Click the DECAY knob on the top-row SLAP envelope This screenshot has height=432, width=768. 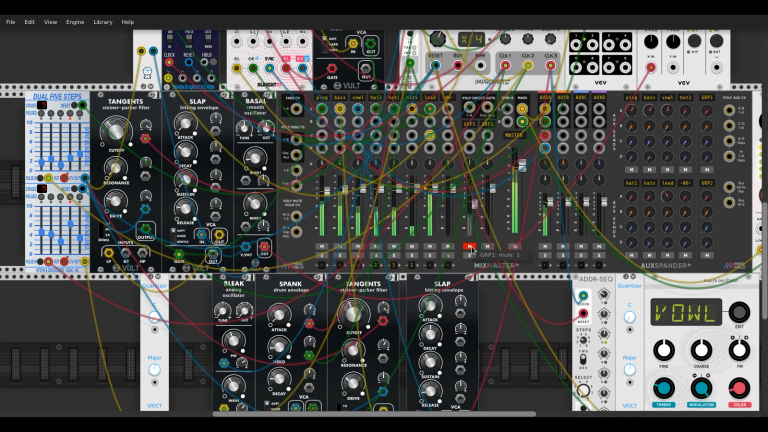pyautogui.click(x=185, y=152)
